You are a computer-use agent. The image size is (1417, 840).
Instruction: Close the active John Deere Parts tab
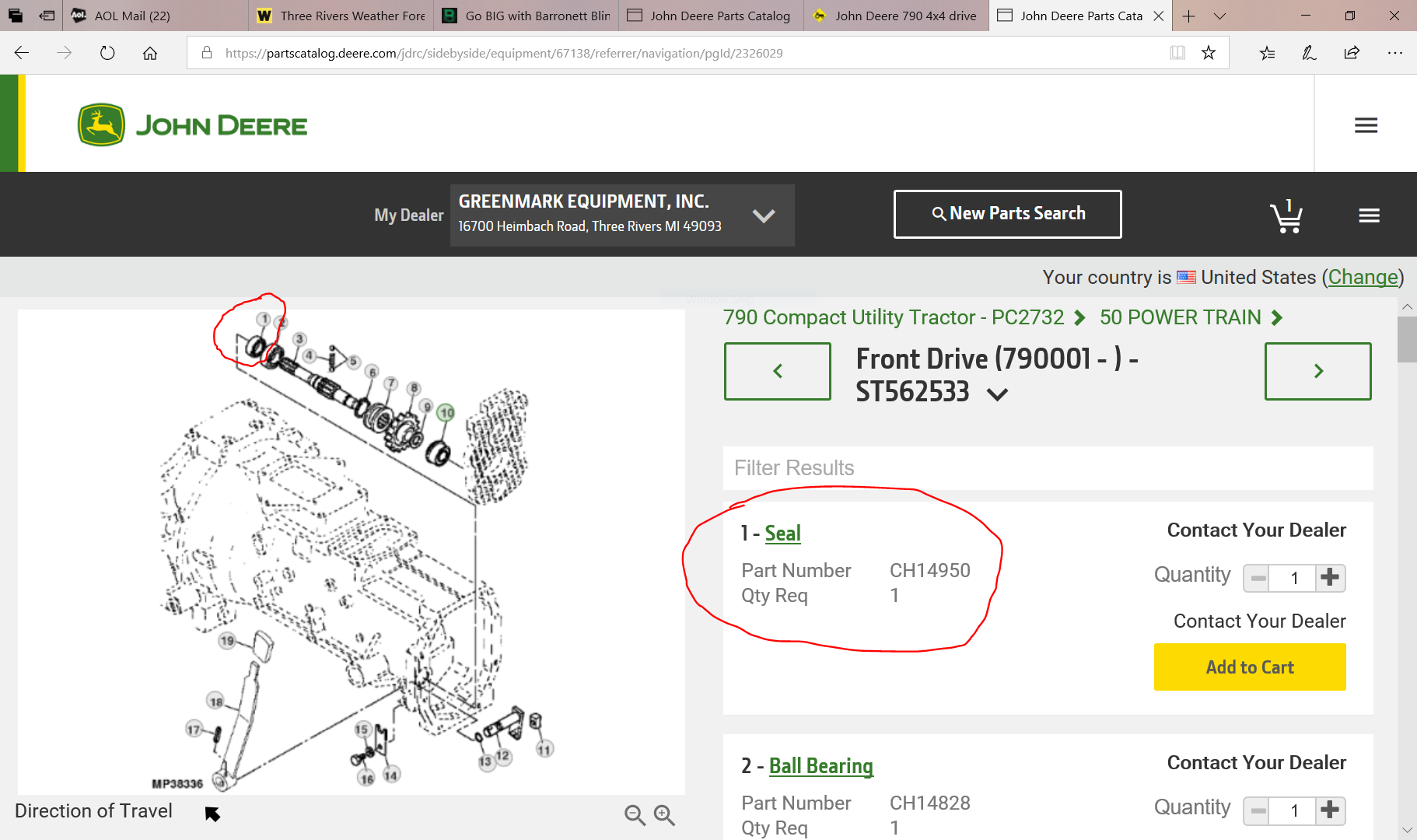[x=1159, y=16]
